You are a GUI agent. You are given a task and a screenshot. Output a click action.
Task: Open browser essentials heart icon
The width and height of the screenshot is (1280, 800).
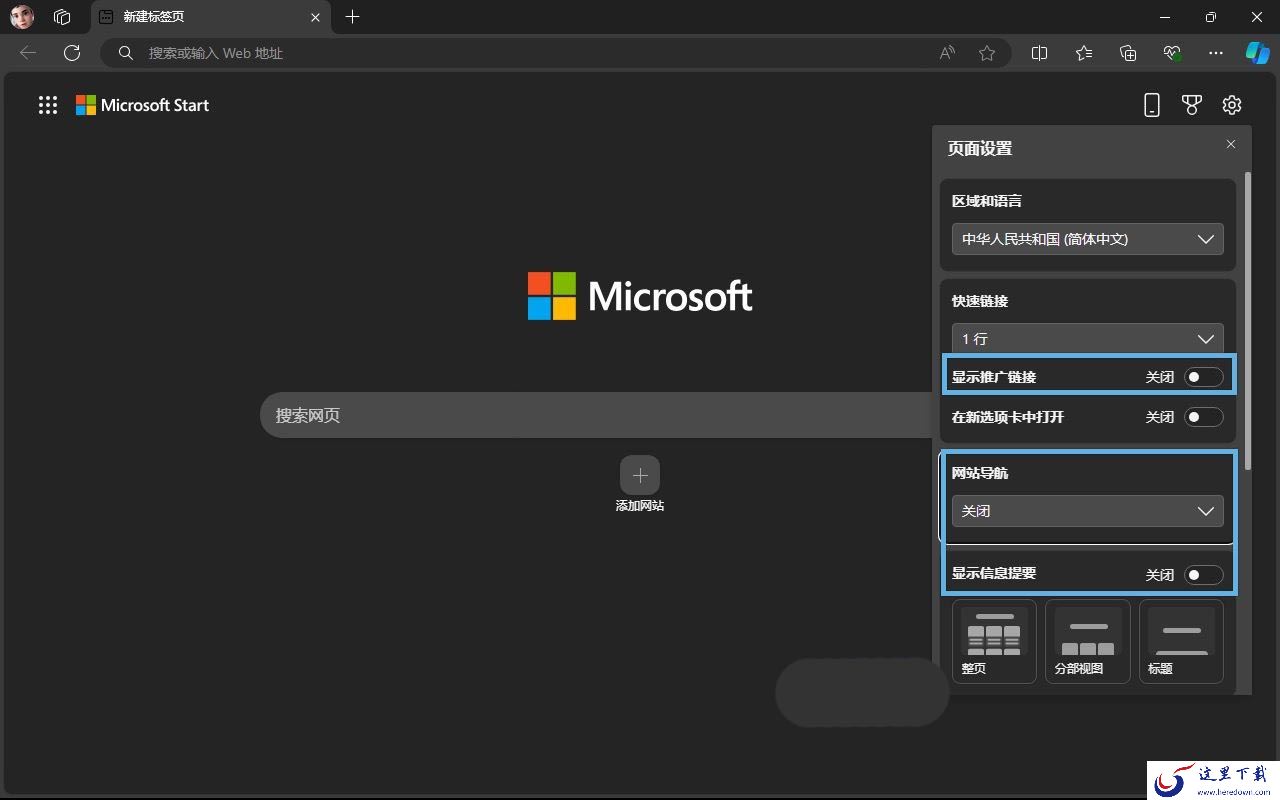[x=1172, y=53]
